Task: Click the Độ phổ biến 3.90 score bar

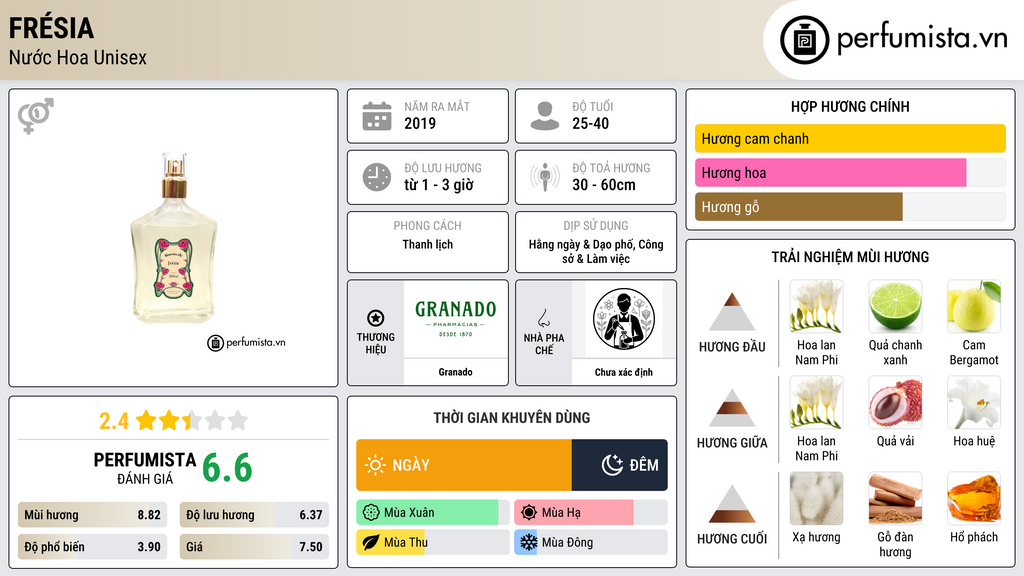Action: [x=92, y=547]
